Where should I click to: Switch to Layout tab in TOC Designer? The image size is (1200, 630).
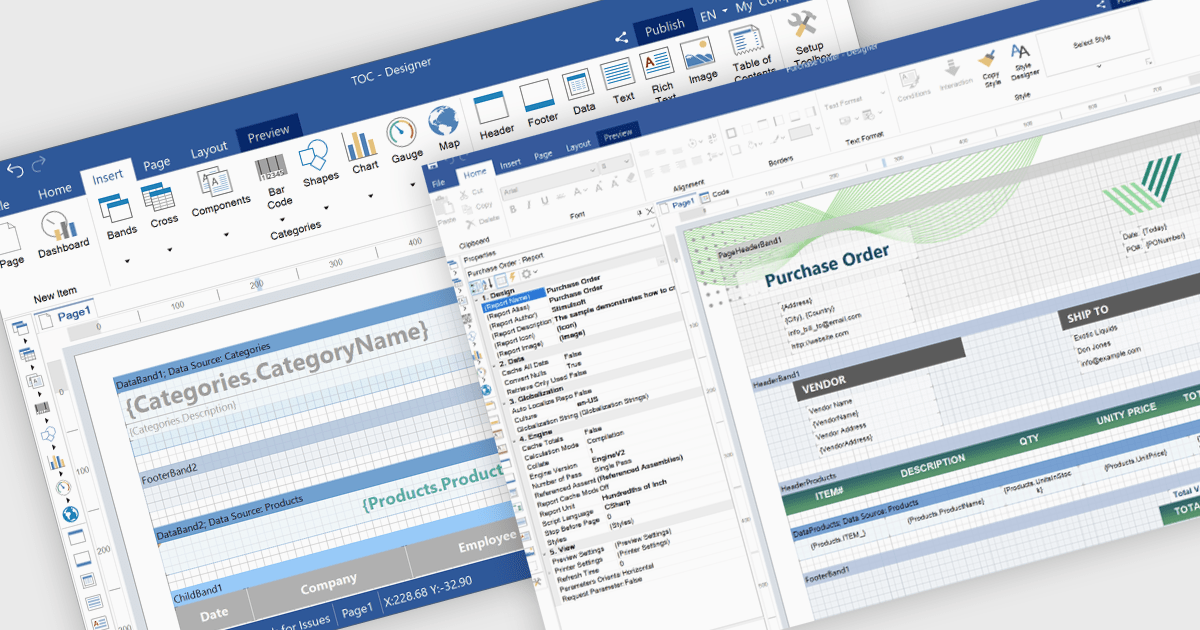pyautogui.click(x=209, y=150)
